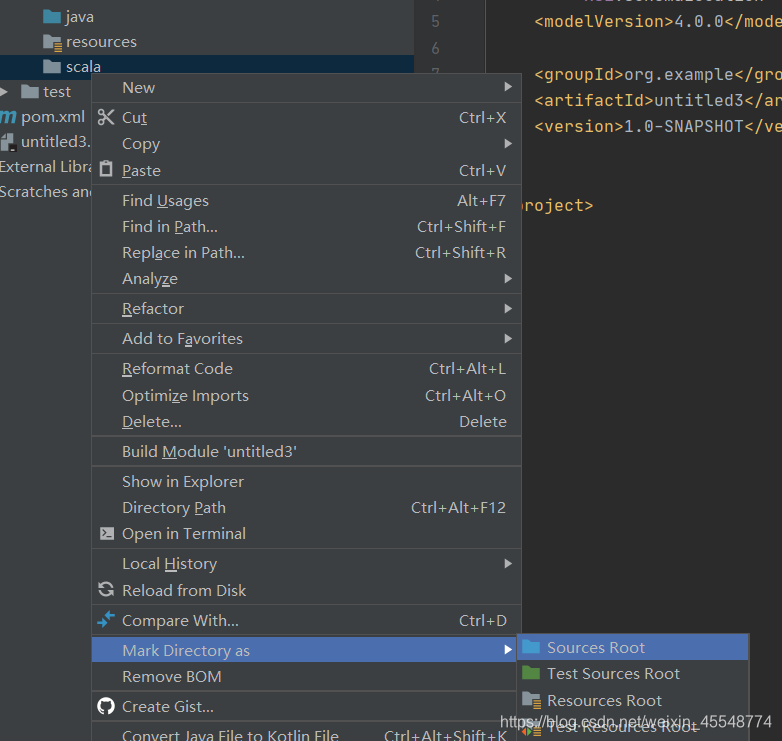The height and width of the screenshot is (741, 782).
Task: Click the blue Sources Root folder icon
Action: tap(531, 647)
